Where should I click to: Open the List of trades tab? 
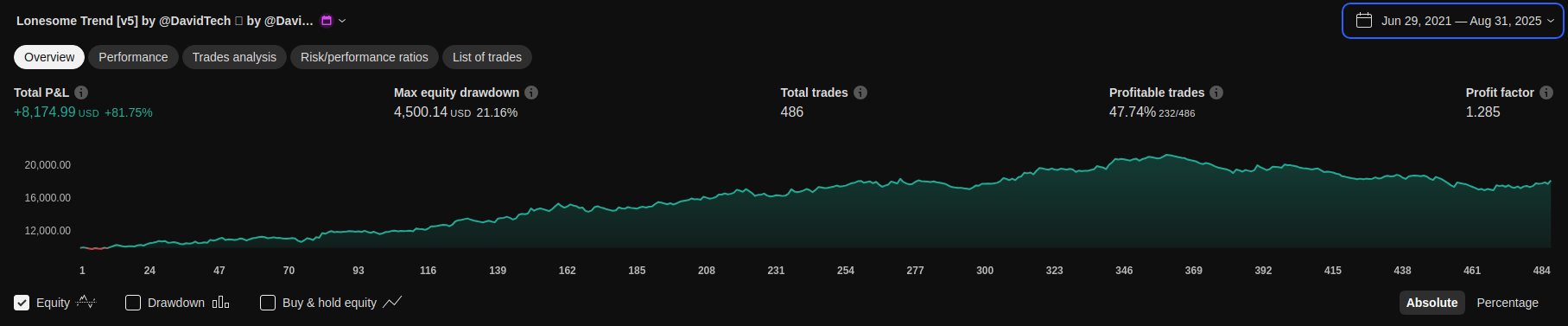pyautogui.click(x=487, y=57)
